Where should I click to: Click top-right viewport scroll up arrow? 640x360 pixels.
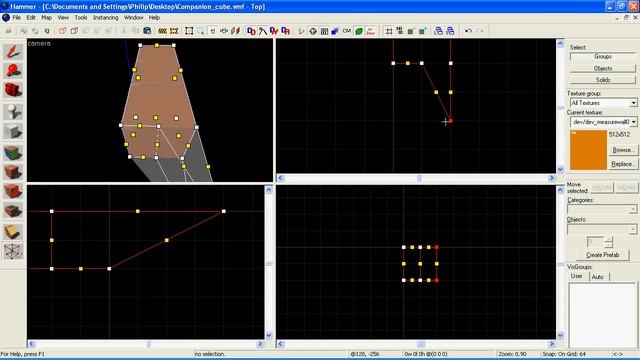pos(560,43)
